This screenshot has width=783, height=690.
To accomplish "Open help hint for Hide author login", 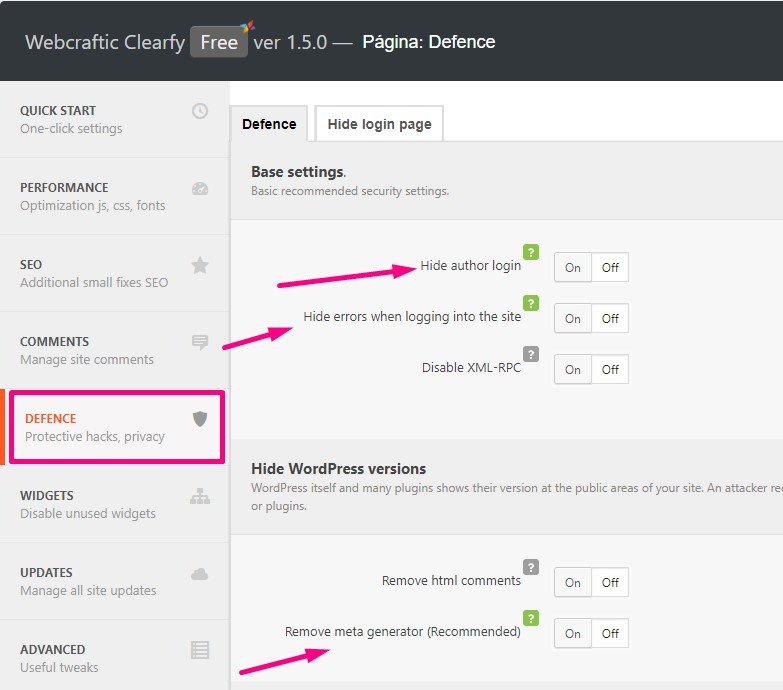I will [531, 252].
